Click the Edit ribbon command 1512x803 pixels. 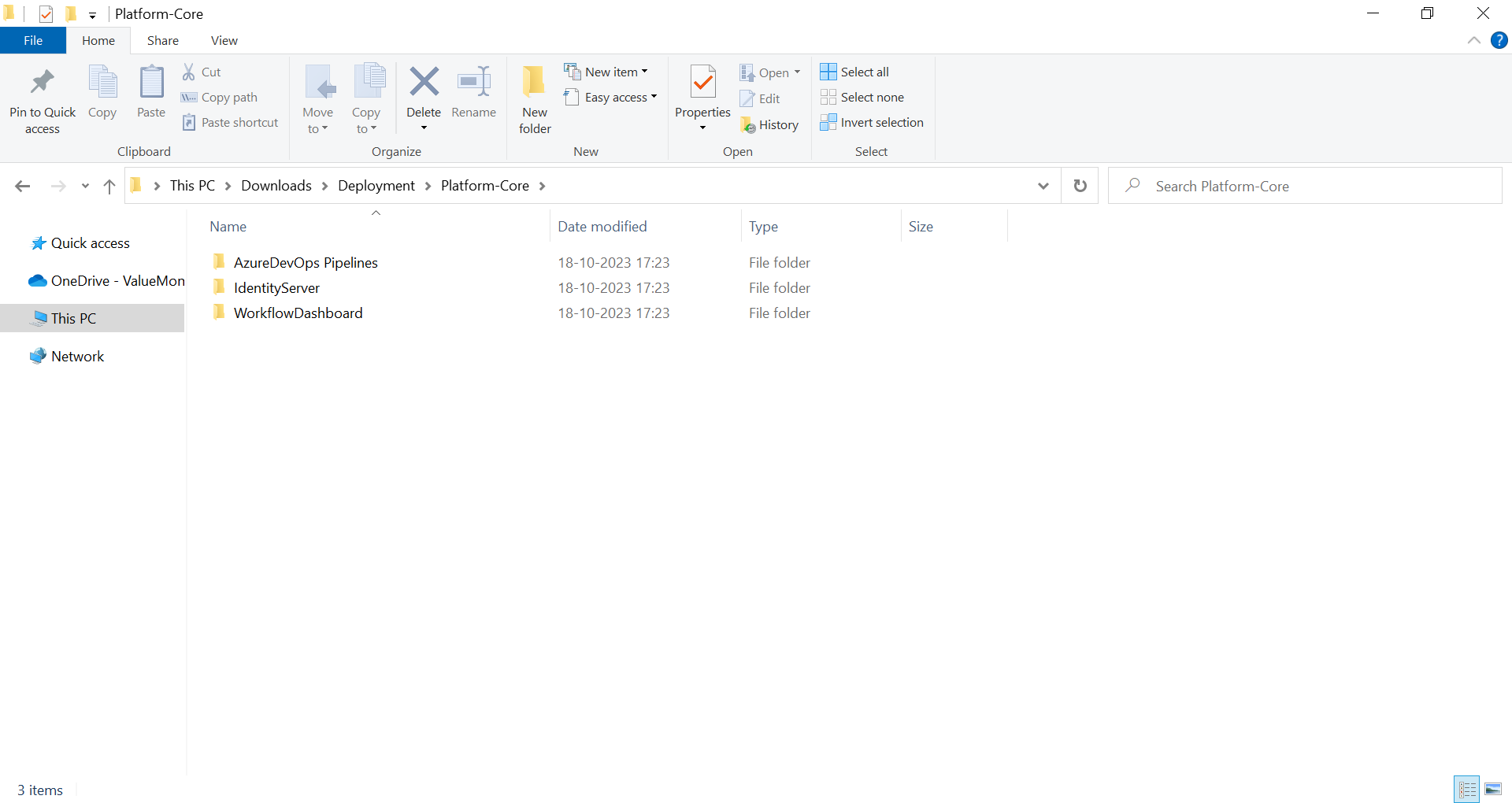760,98
